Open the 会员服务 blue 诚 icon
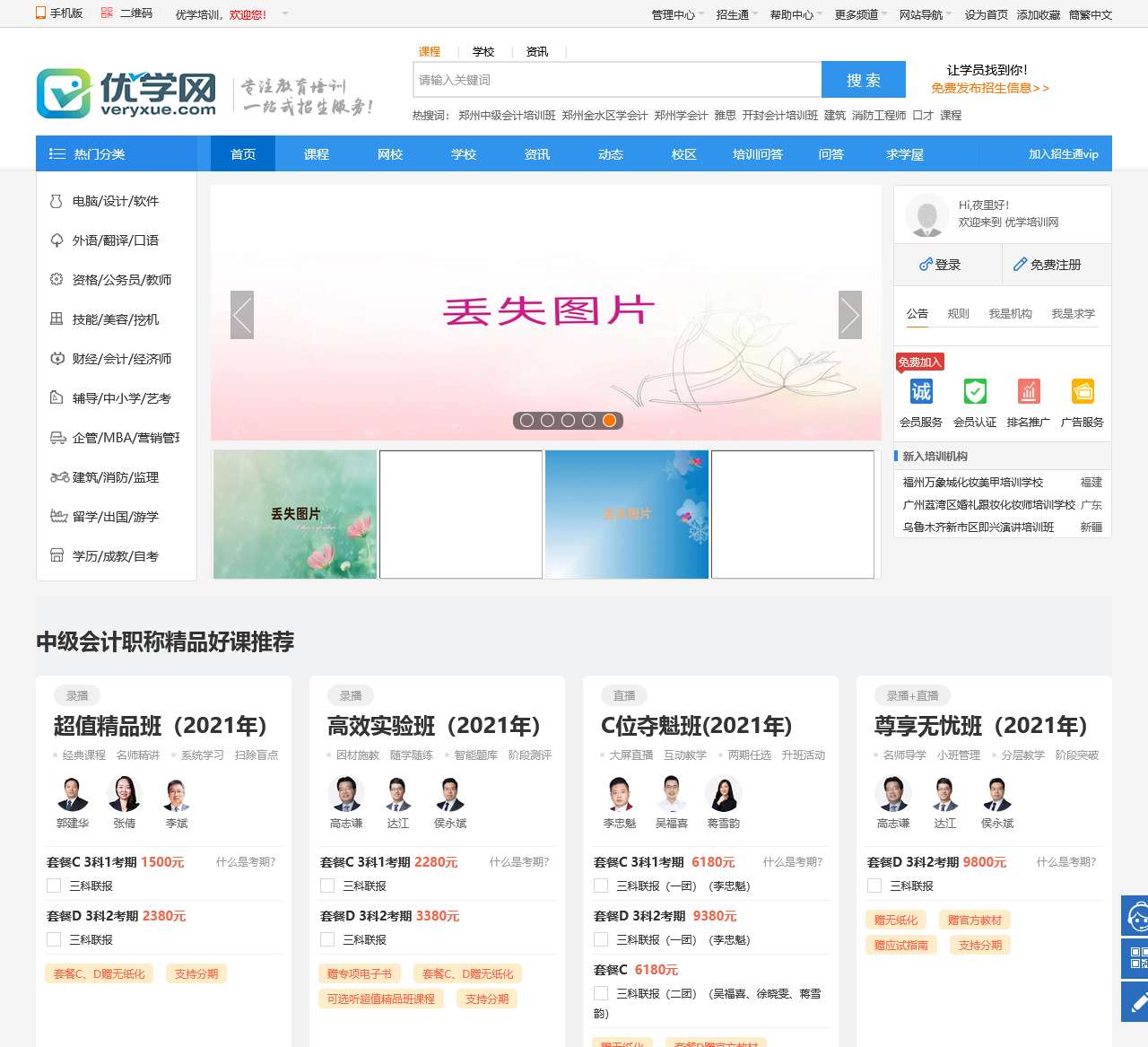The height and width of the screenshot is (1047, 1148). click(920, 391)
